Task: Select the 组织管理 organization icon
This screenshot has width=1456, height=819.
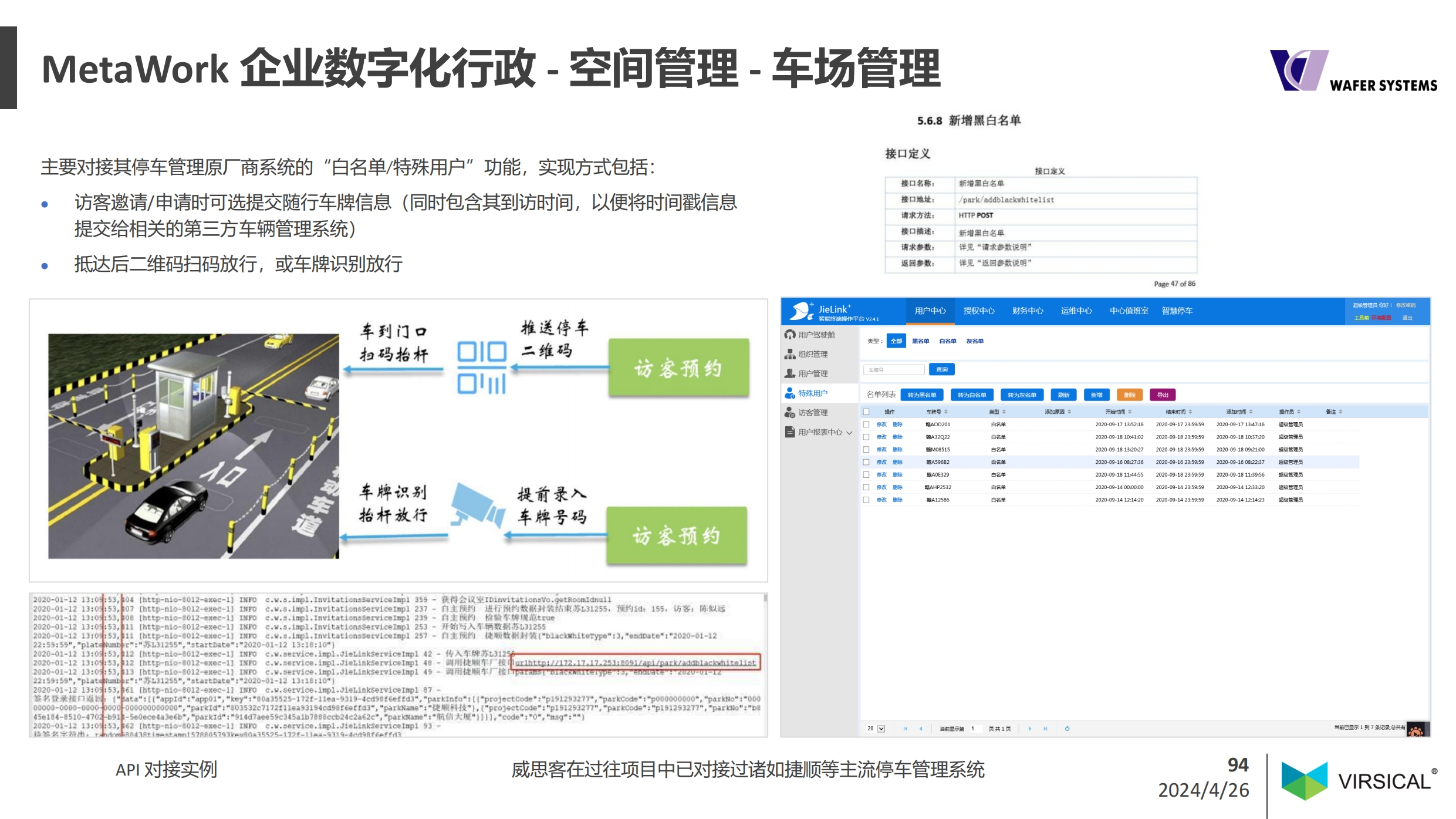Action: (790, 354)
